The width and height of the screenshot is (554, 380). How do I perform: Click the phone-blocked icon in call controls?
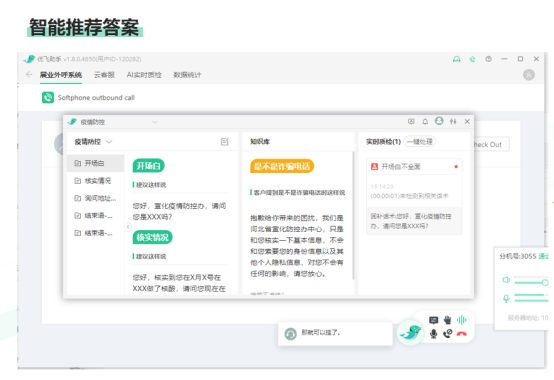pyautogui.click(x=448, y=333)
